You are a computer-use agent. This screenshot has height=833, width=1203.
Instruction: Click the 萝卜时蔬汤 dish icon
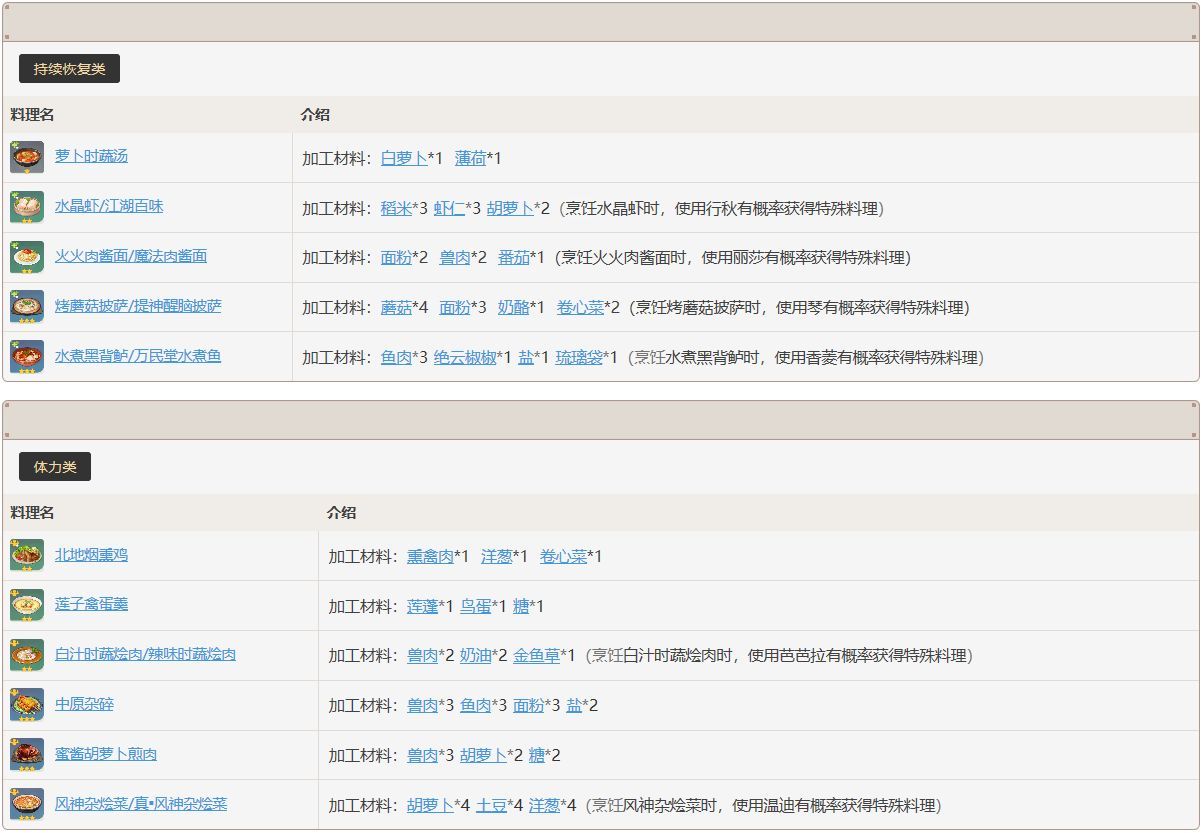[27, 157]
